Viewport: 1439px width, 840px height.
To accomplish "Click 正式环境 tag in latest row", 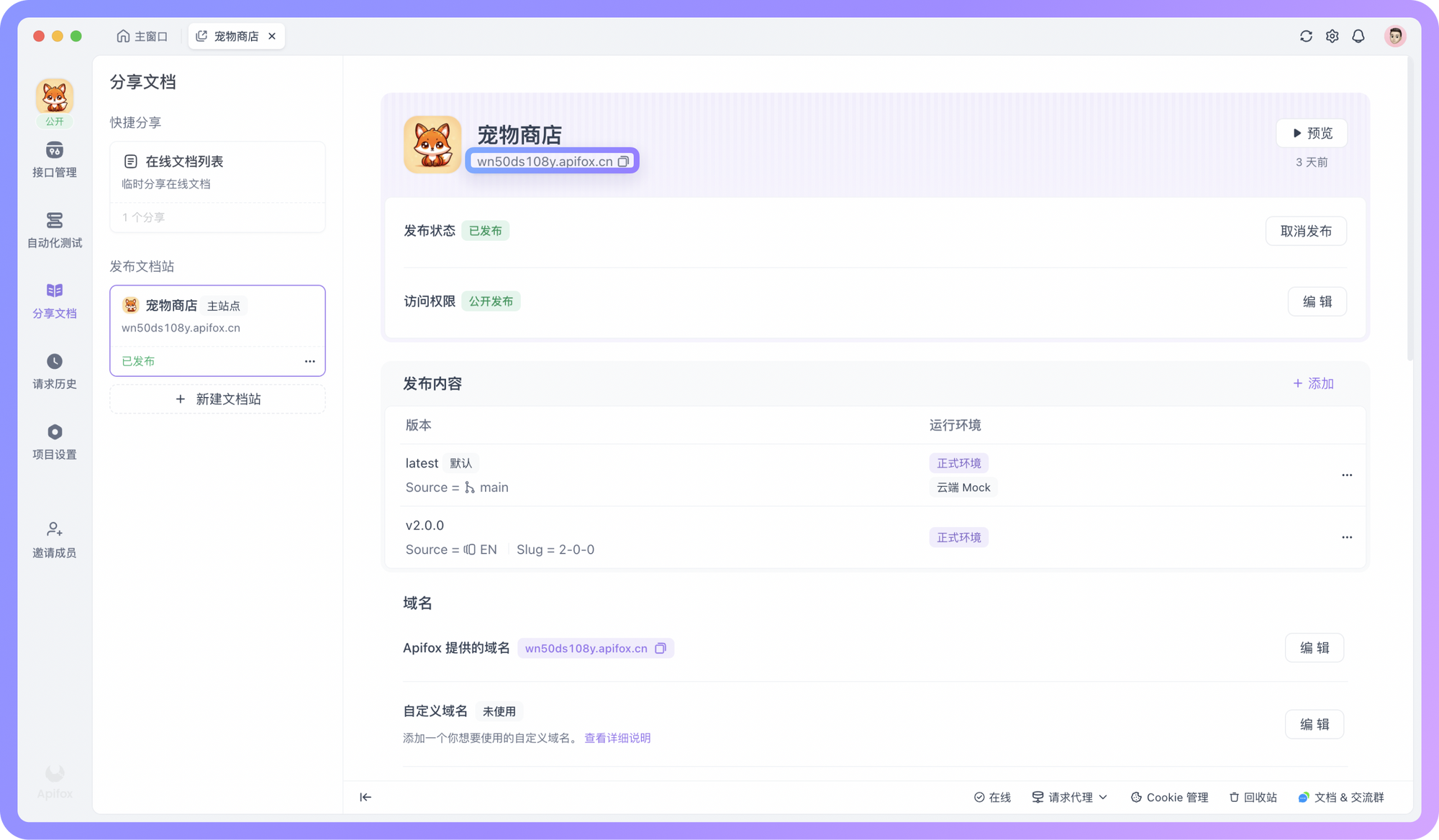I will [x=958, y=463].
